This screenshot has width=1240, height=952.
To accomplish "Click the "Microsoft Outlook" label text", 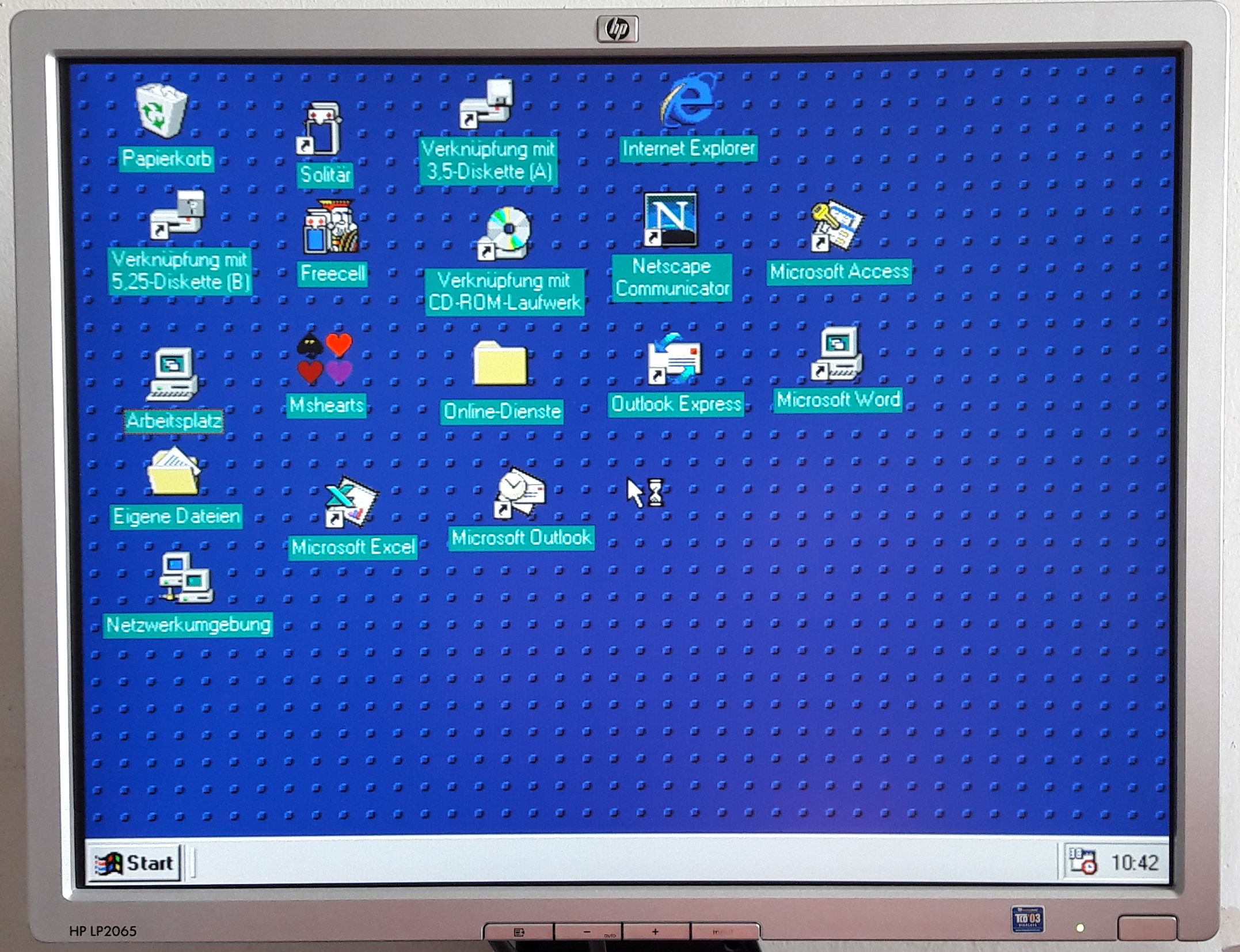I will 522,538.
